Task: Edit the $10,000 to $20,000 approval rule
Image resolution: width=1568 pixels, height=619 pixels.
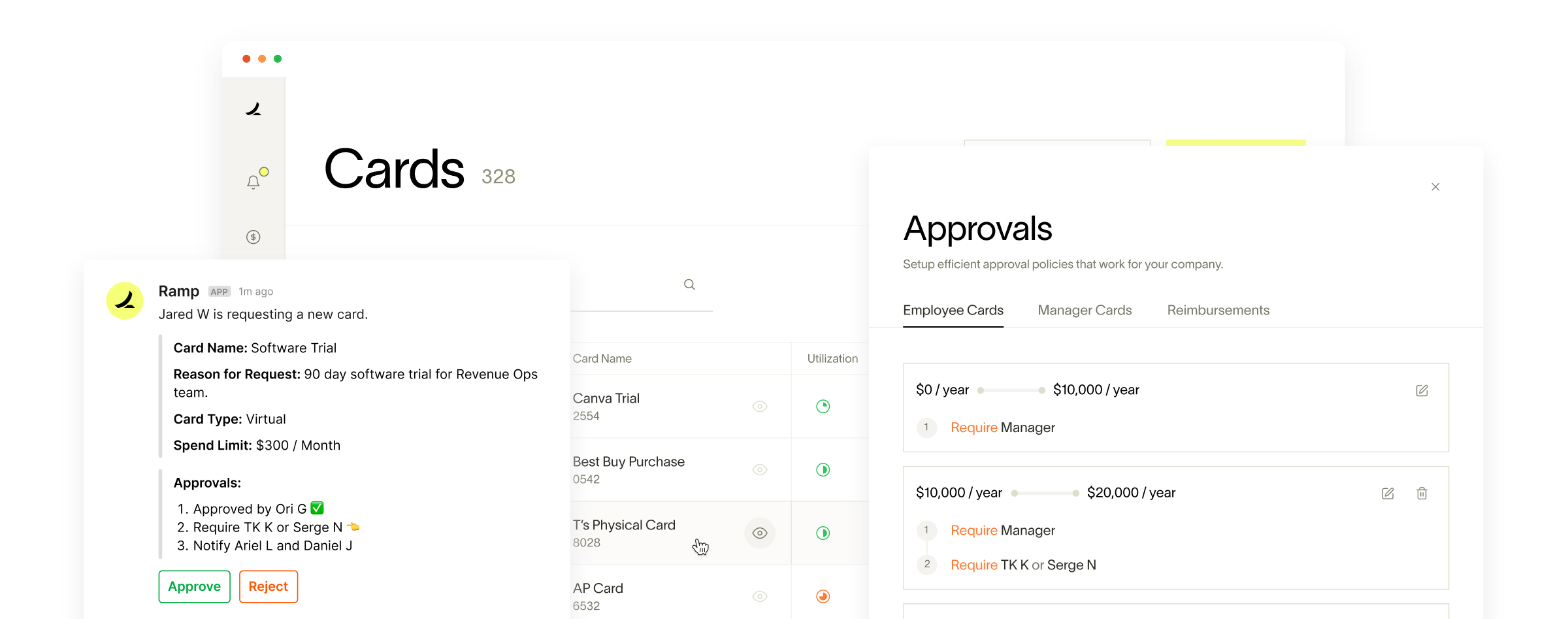Action: [1388, 494]
